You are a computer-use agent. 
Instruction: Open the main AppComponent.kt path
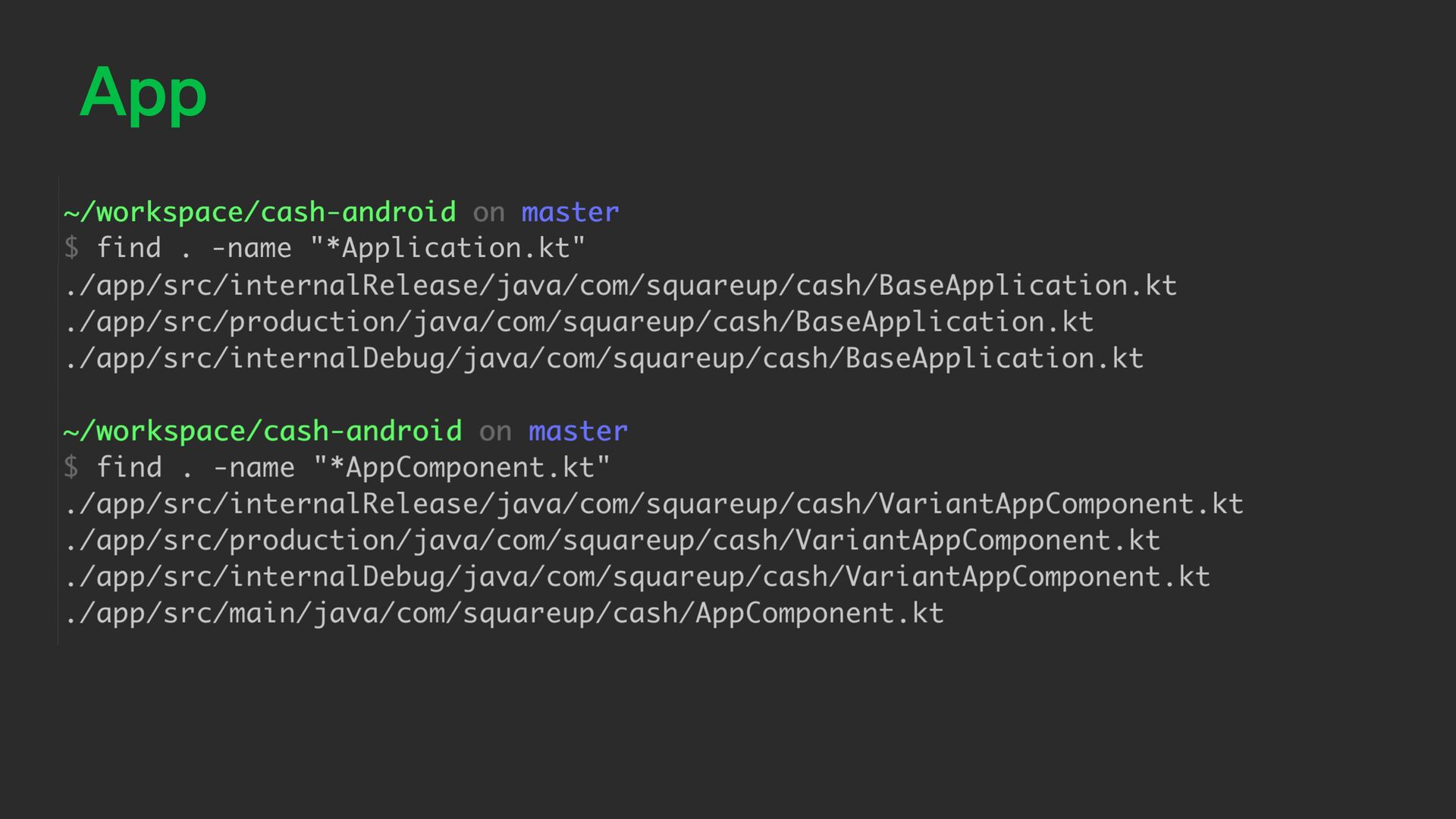click(x=504, y=613)
